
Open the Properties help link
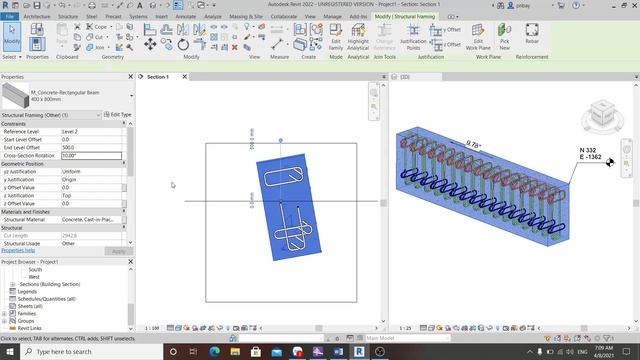tap(18, 251)
